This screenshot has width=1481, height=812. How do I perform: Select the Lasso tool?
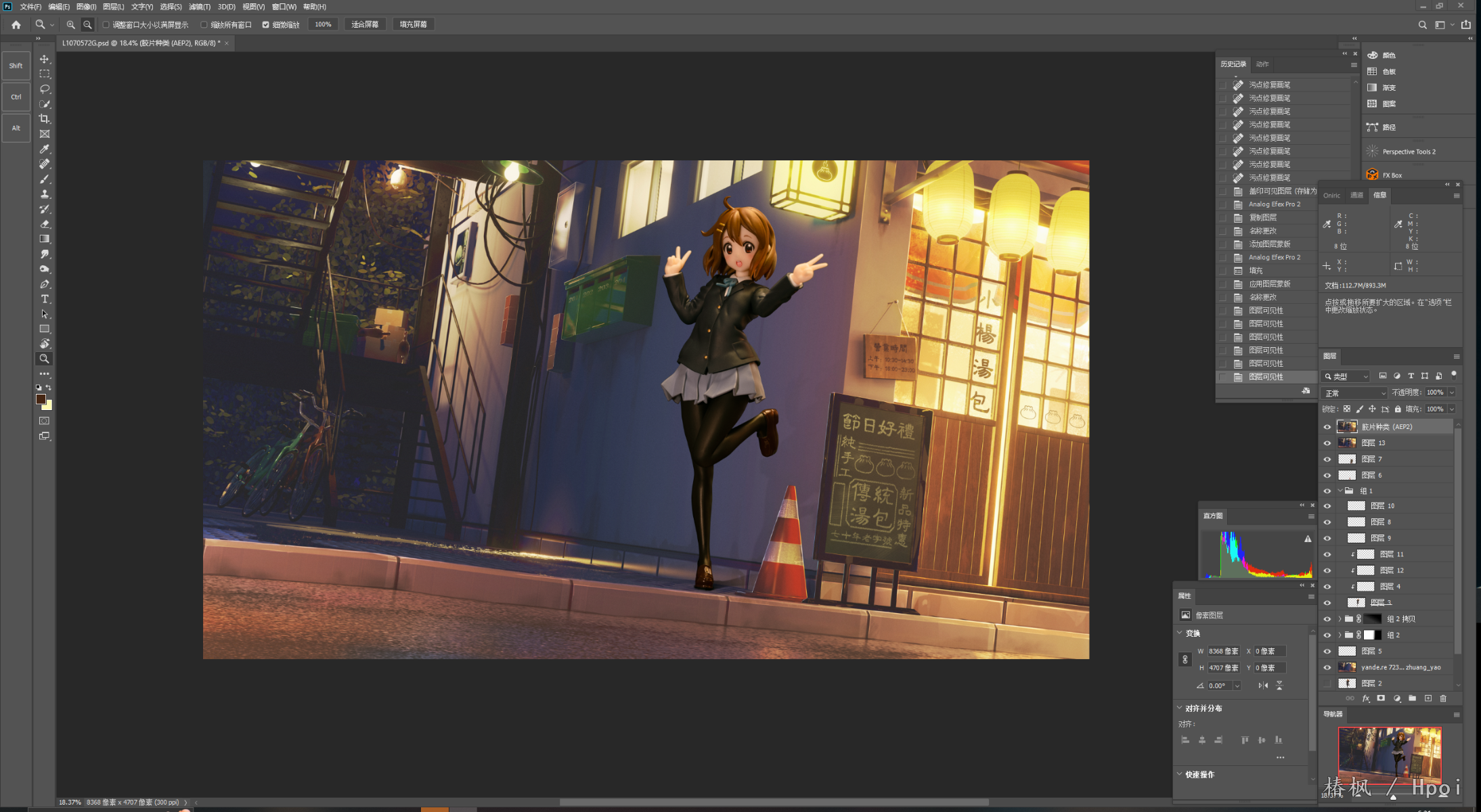(45, 89)
